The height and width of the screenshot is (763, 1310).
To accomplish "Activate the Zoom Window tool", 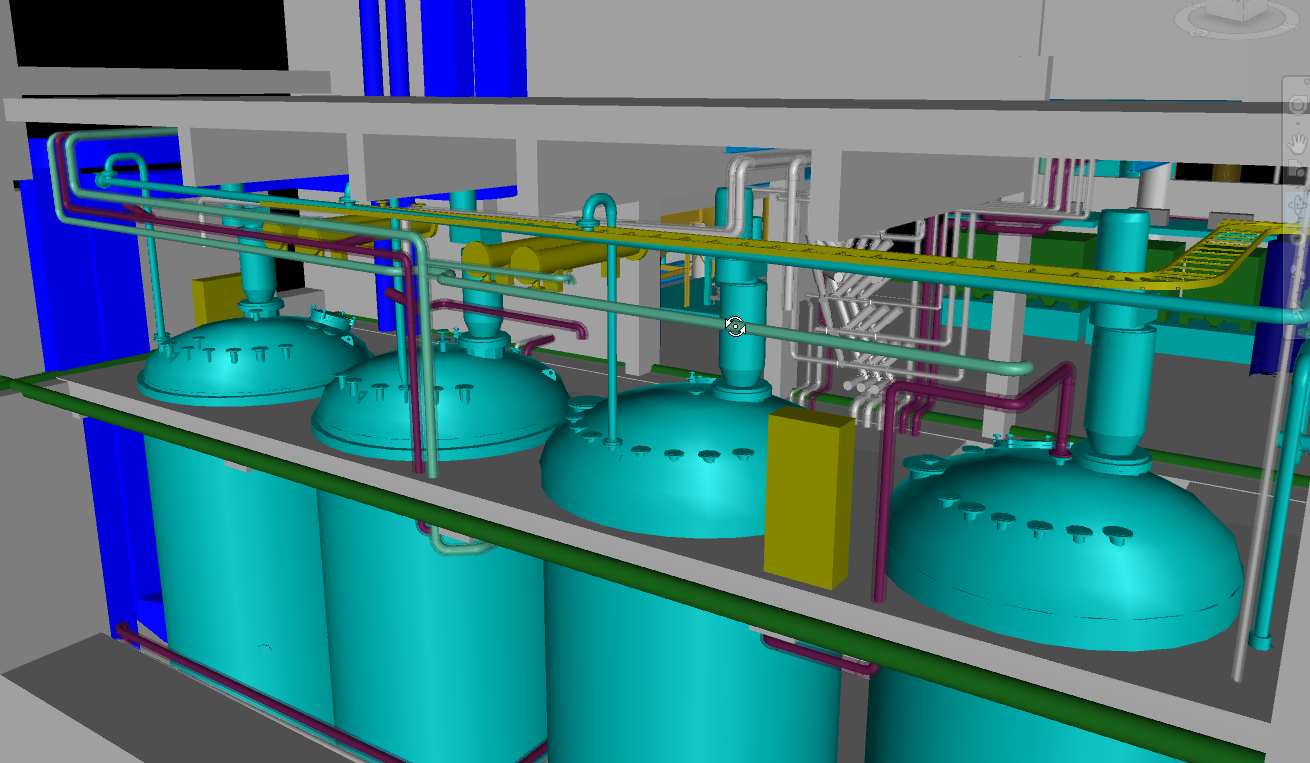I will (1298, 172).
